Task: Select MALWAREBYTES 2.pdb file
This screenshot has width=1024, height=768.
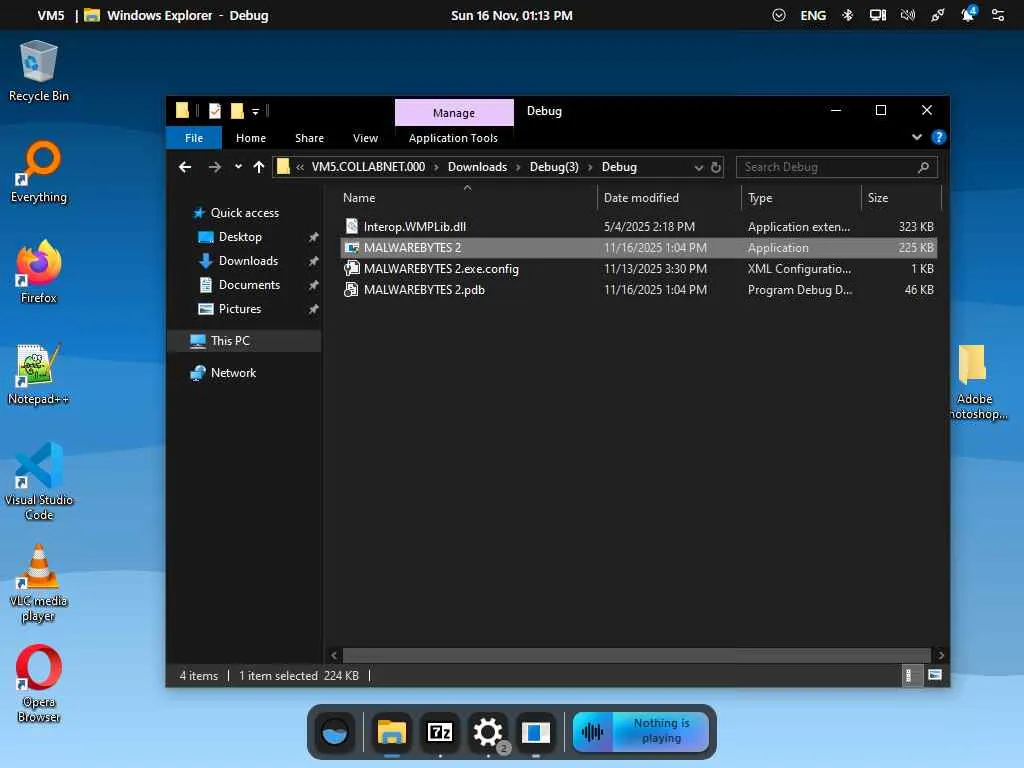Action: tap(639, 289)
